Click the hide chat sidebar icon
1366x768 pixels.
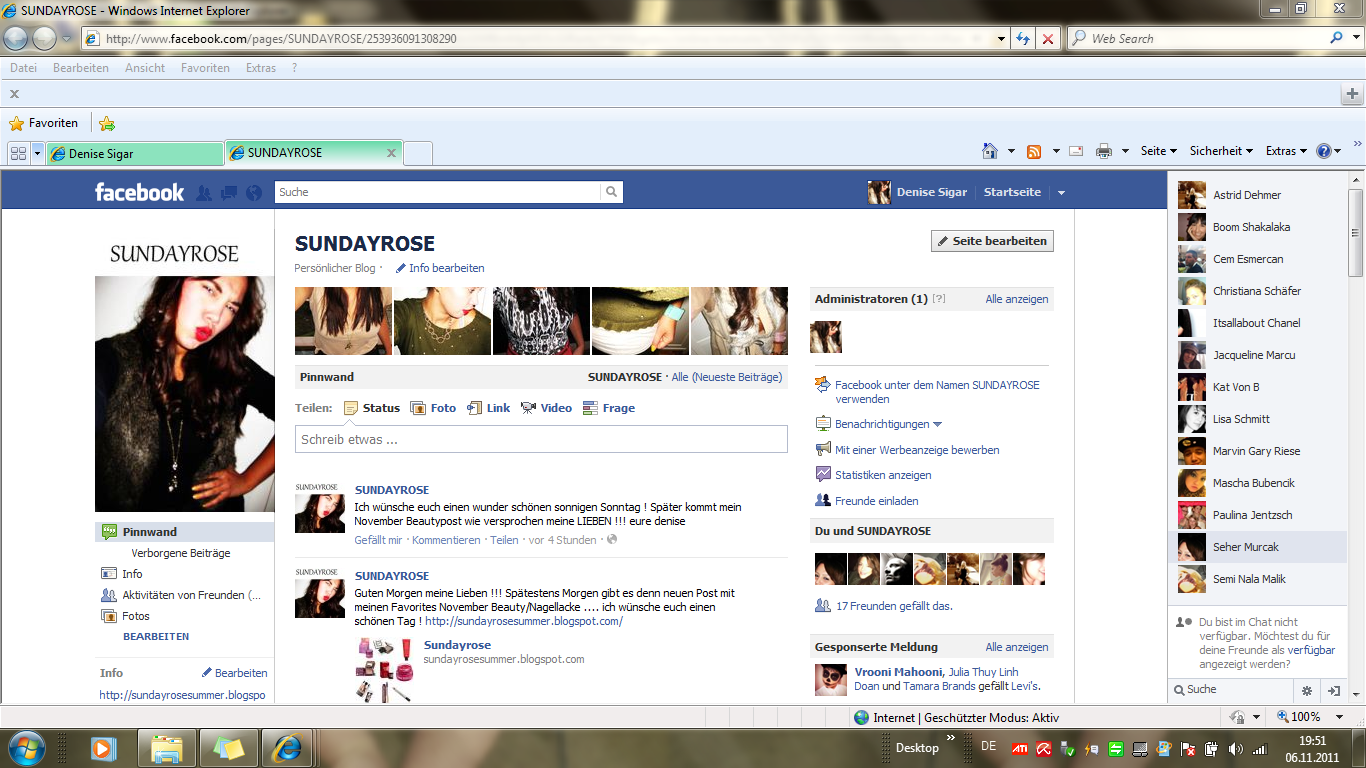click(x=1334, y=690)
